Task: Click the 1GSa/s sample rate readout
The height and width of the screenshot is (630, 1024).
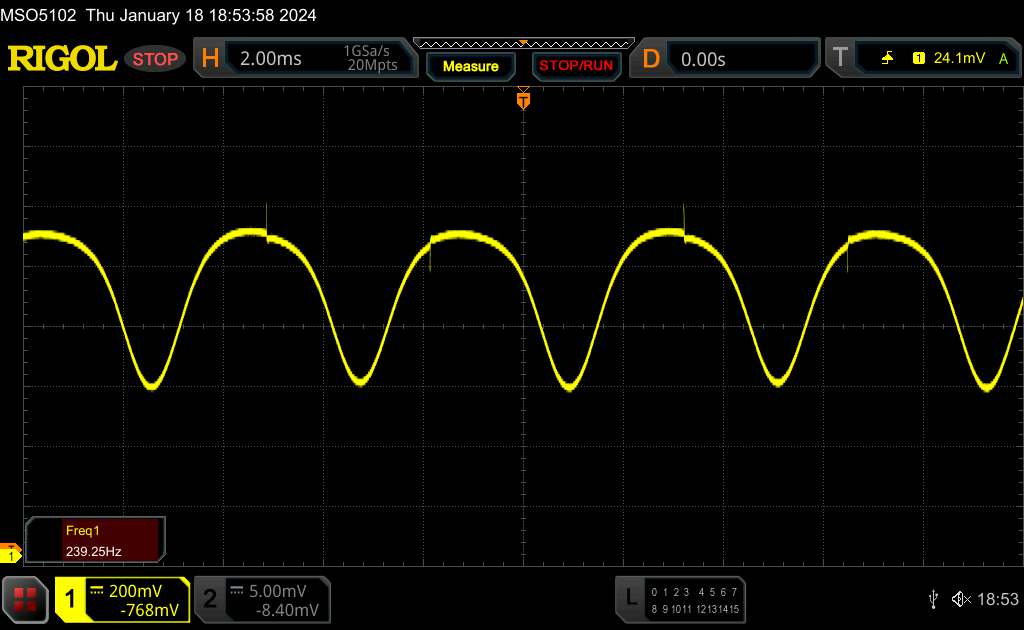Action: pos(366,51)
